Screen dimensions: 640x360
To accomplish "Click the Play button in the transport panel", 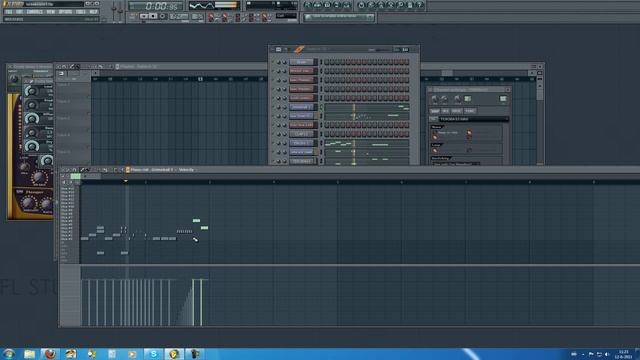I will pyautogui.click(x=144, y=16).
